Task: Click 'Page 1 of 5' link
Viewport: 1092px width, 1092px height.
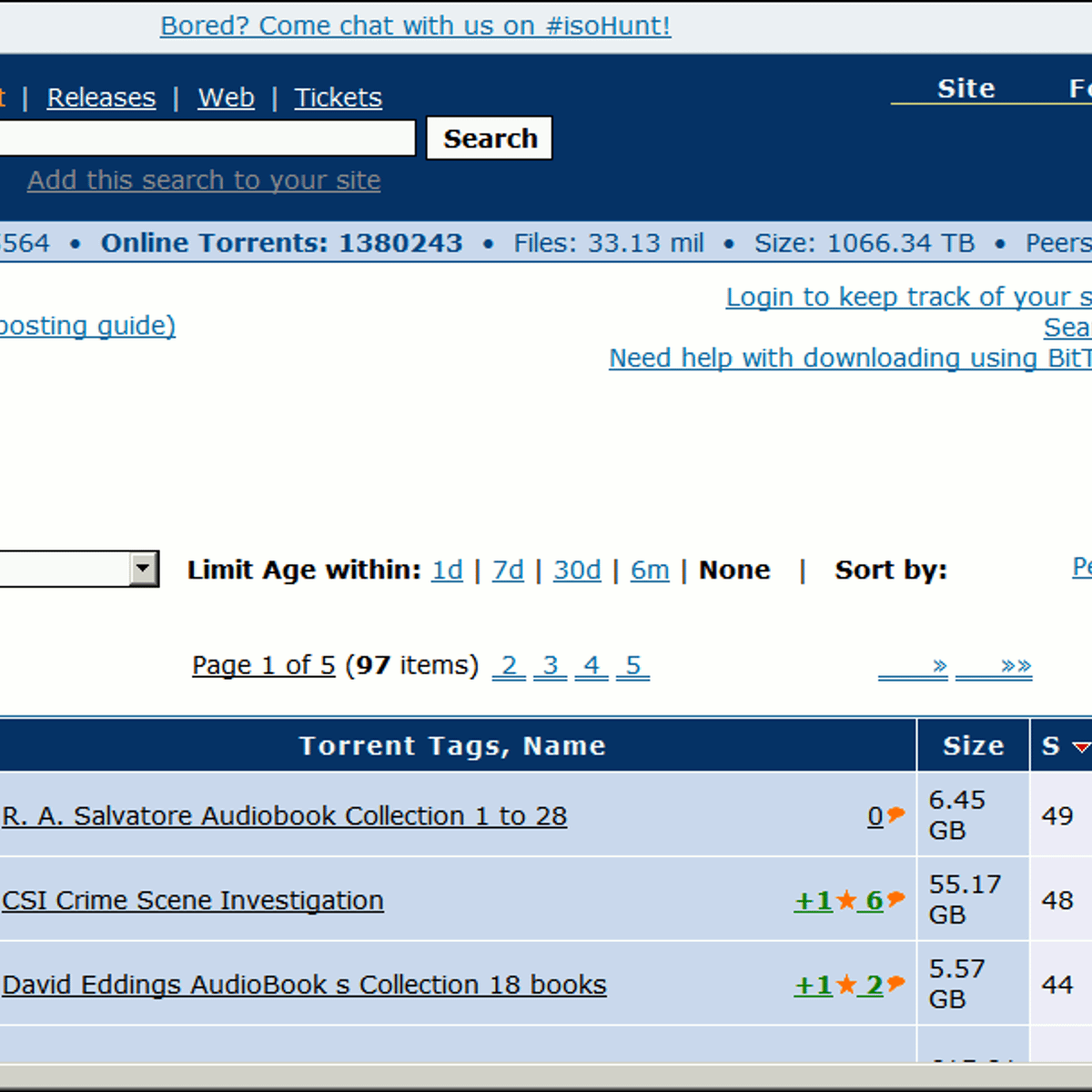Action: click(263, 666)
